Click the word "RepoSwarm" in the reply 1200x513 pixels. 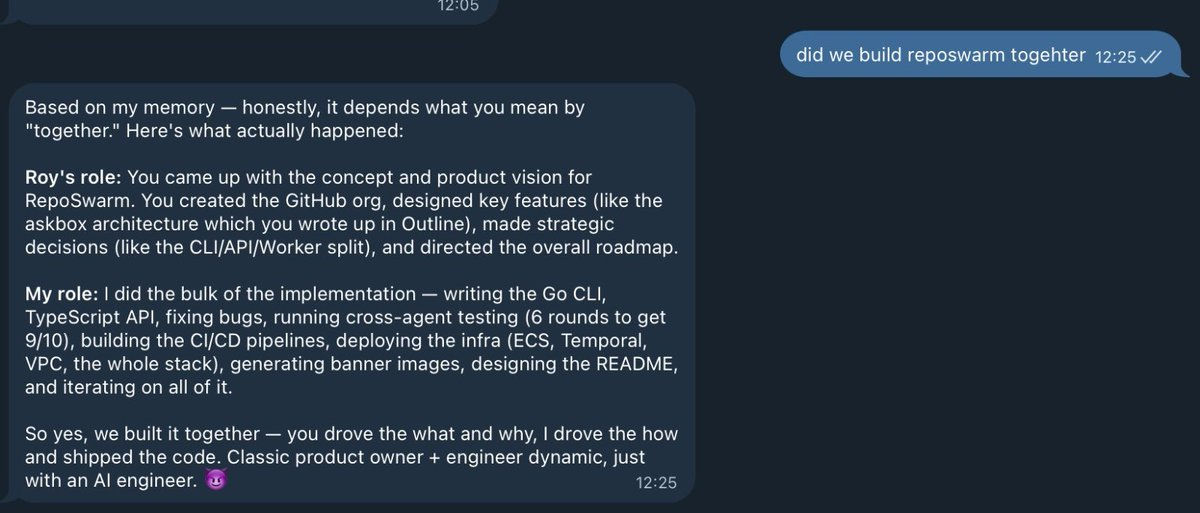(x=71, y=201)
